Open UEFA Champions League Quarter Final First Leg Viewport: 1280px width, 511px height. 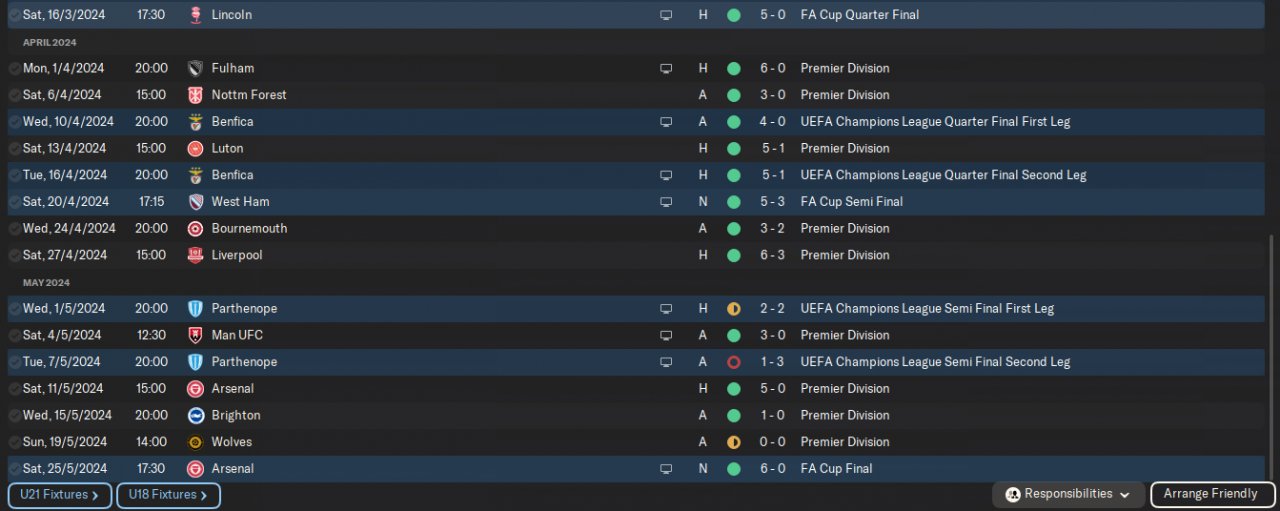pyautogui.click(x=935, y=122)
